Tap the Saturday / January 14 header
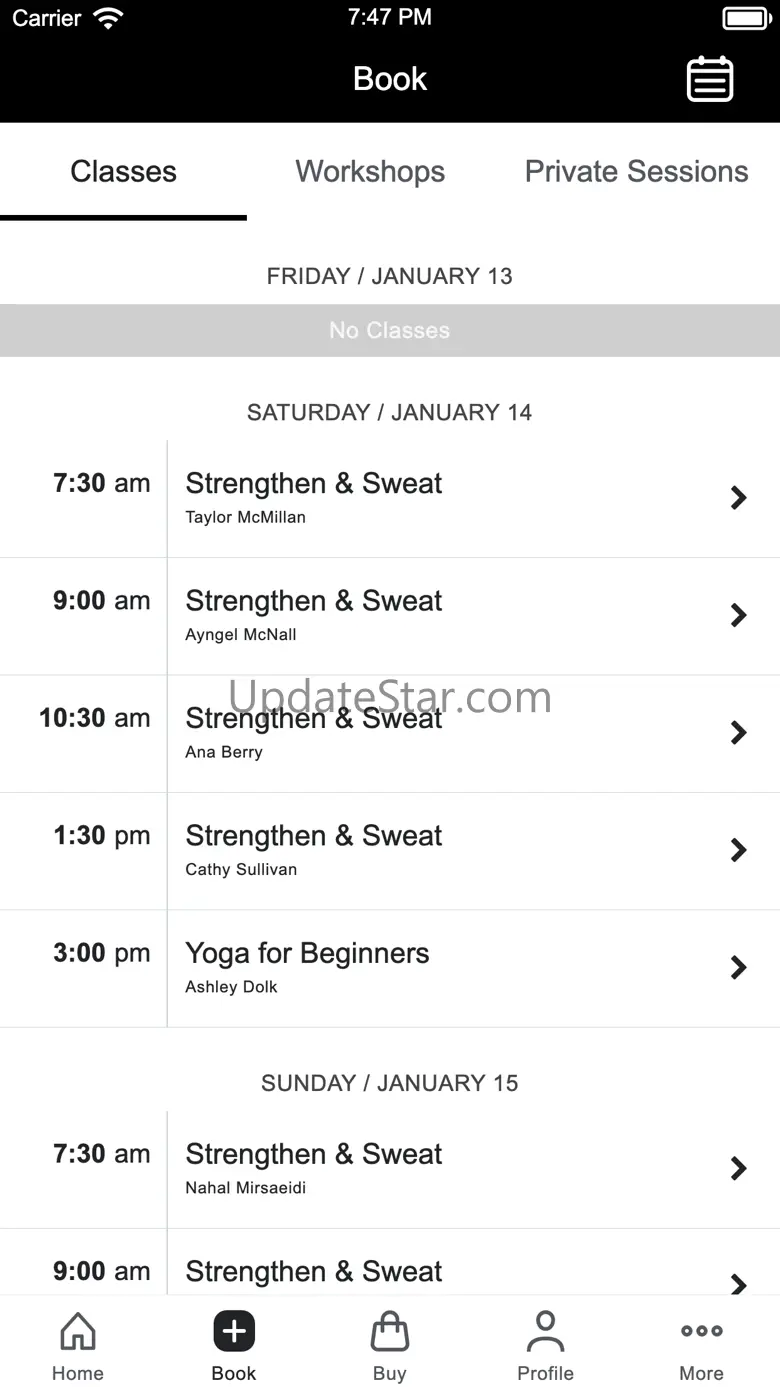The image size is (780, 1387). point(389,412)
